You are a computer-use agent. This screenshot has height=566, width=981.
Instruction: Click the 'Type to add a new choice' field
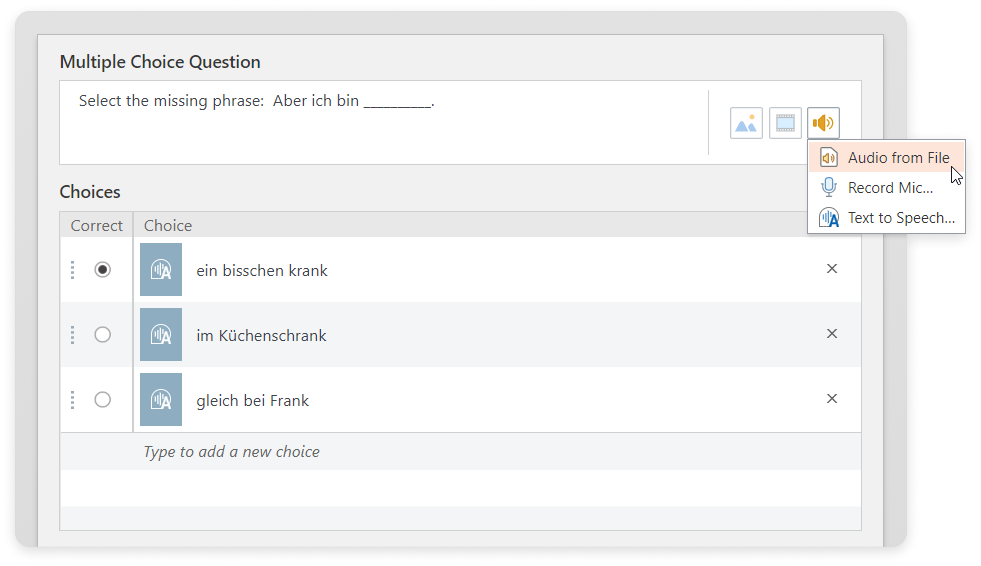pyautogui.click(x=460, y=452)
